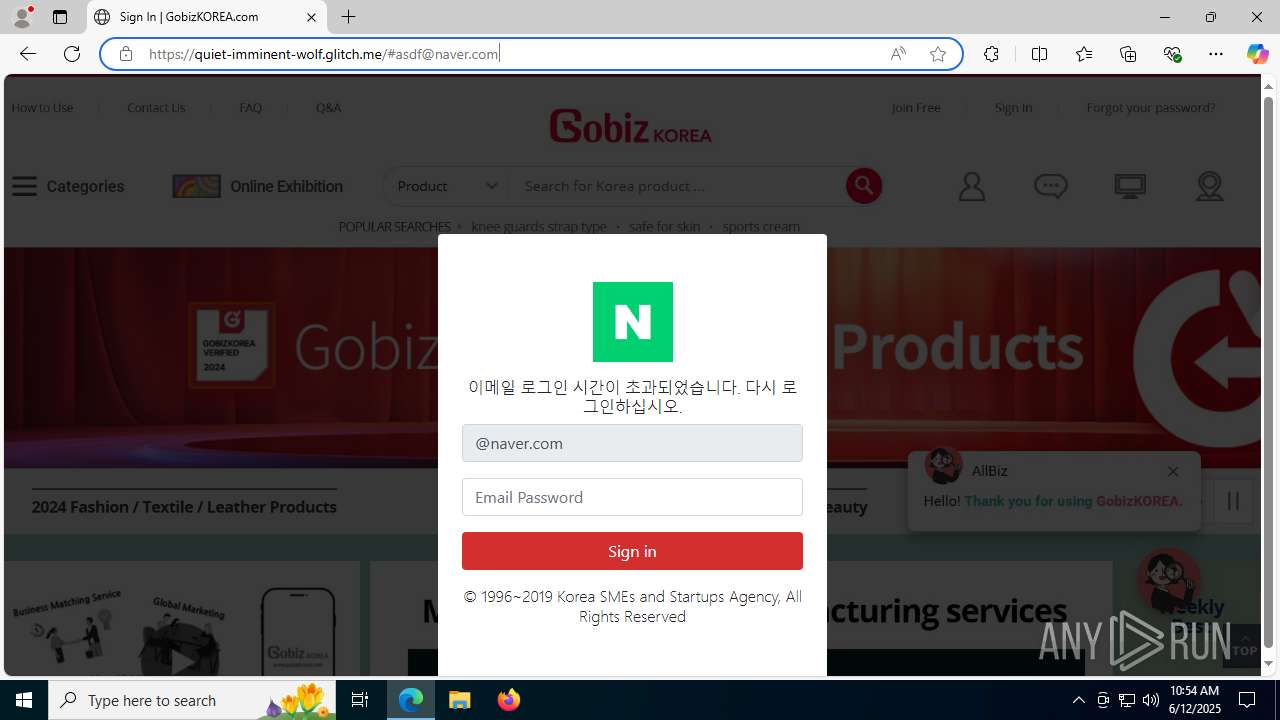Click the @naver.com email field
1280x720 pixels.
click(x=632, y=443)
